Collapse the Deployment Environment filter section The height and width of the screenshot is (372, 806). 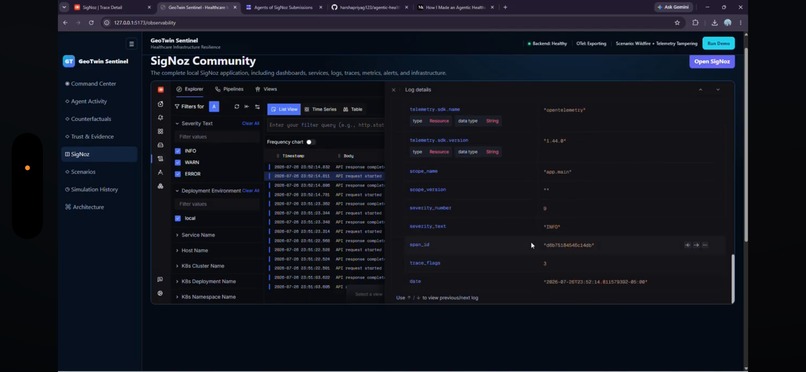click(x=177, y=191)
